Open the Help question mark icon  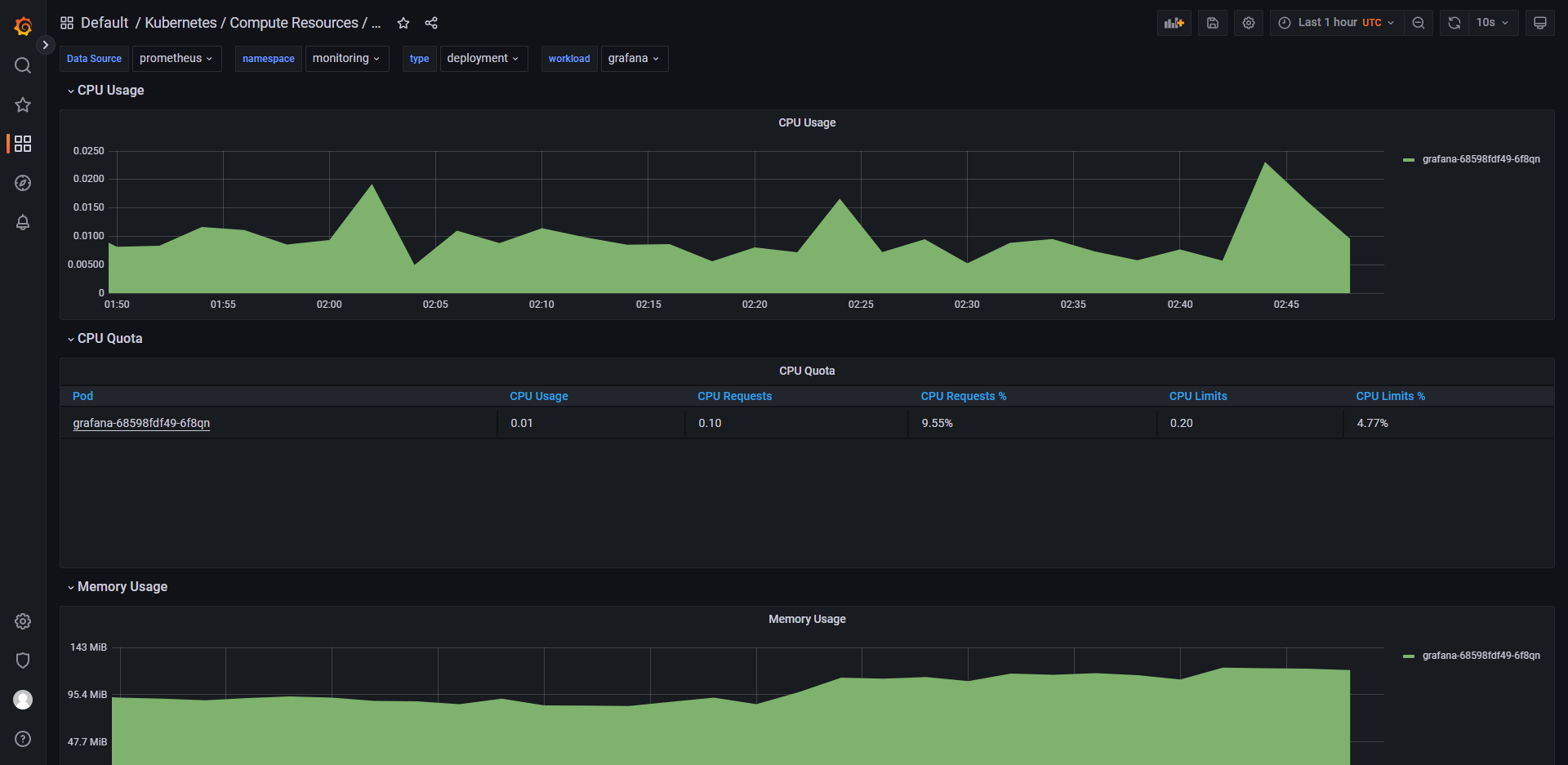tap(23, 739)
